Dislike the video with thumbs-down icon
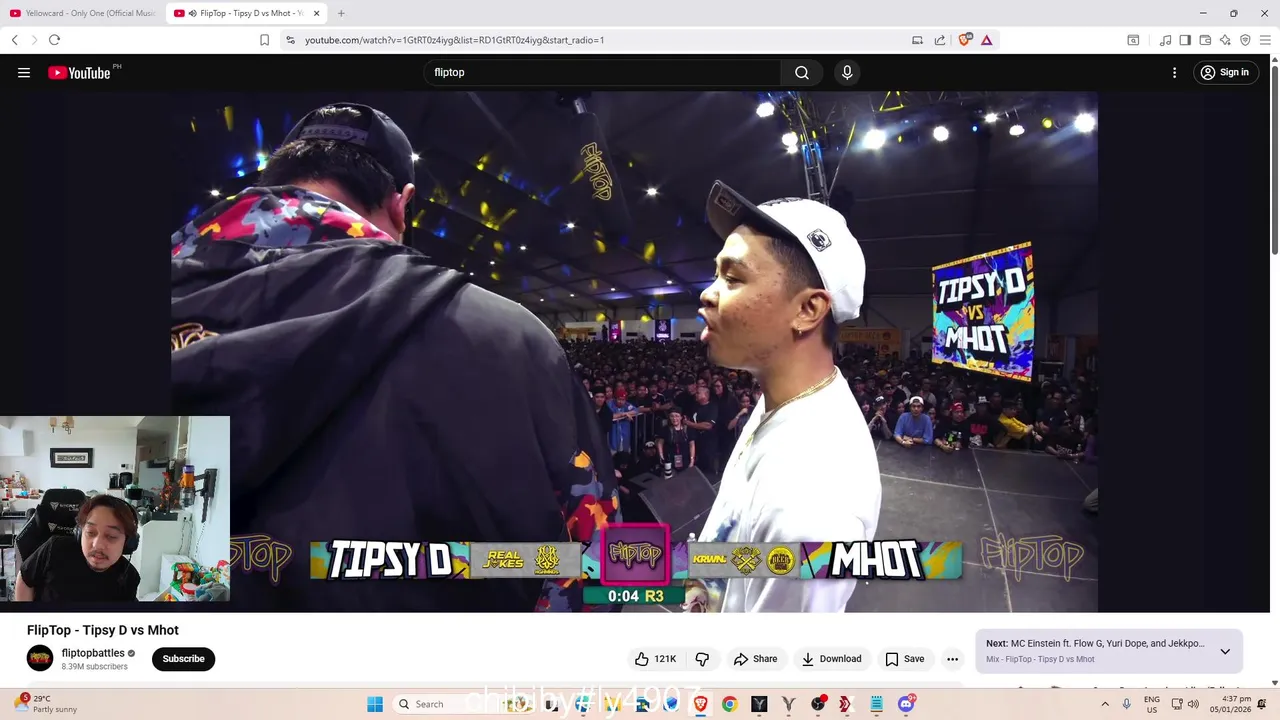This screenshot has width=1280, height=720. [702, 659]
